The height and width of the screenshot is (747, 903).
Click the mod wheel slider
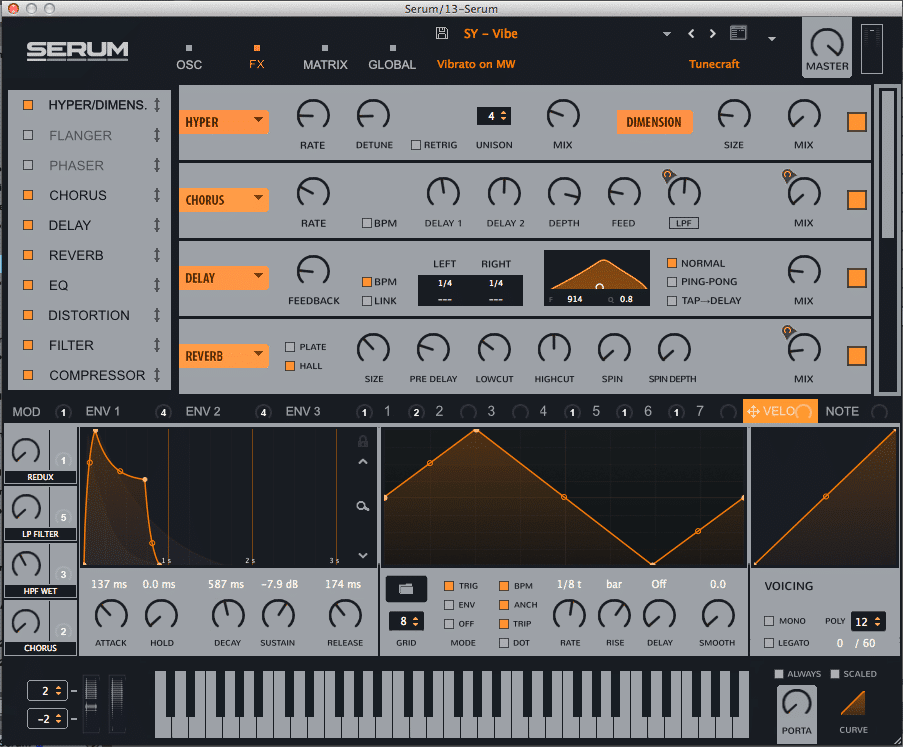tap(117, 703)
